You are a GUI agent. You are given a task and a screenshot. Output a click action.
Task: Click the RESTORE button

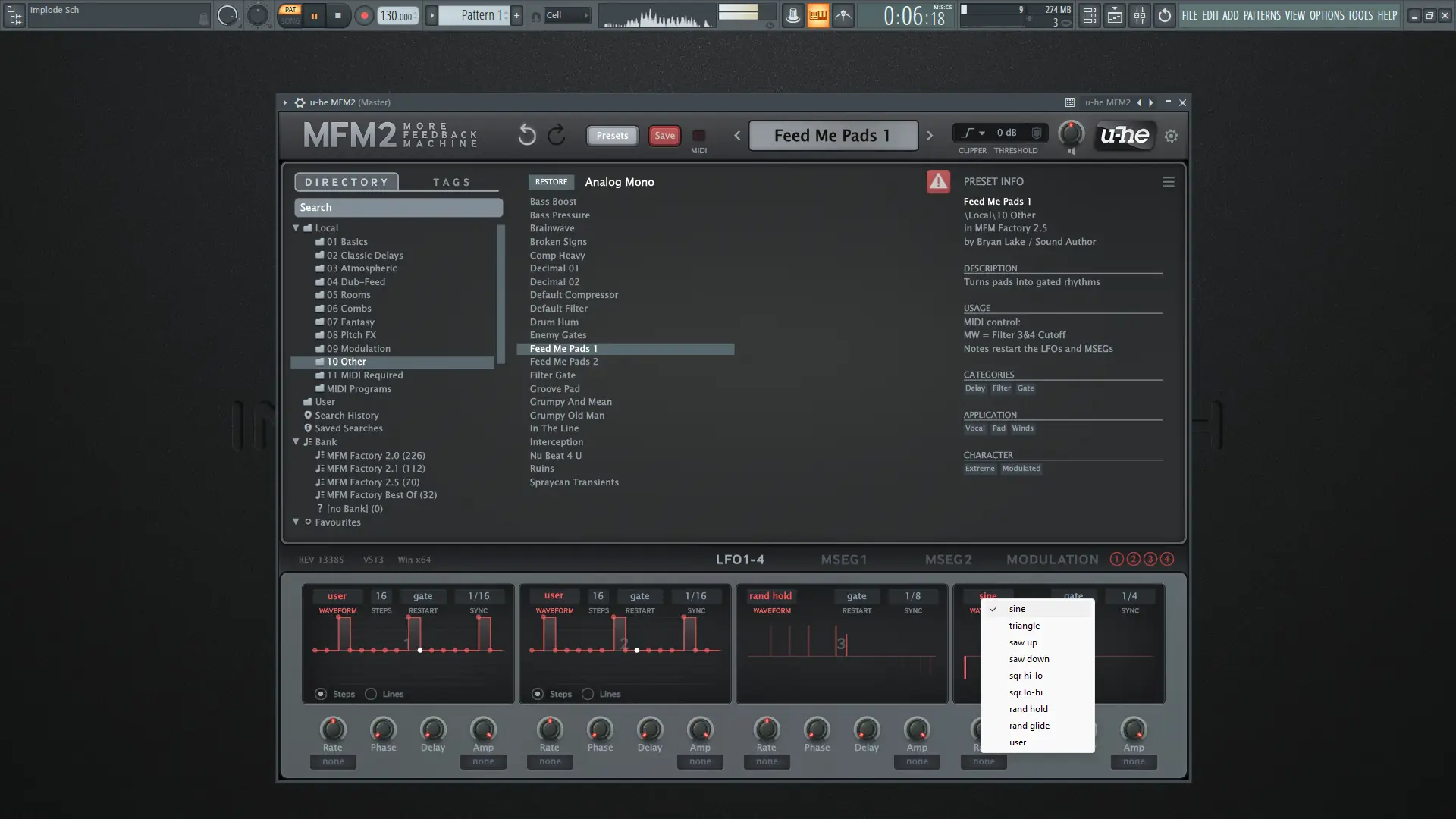(551, 181)
